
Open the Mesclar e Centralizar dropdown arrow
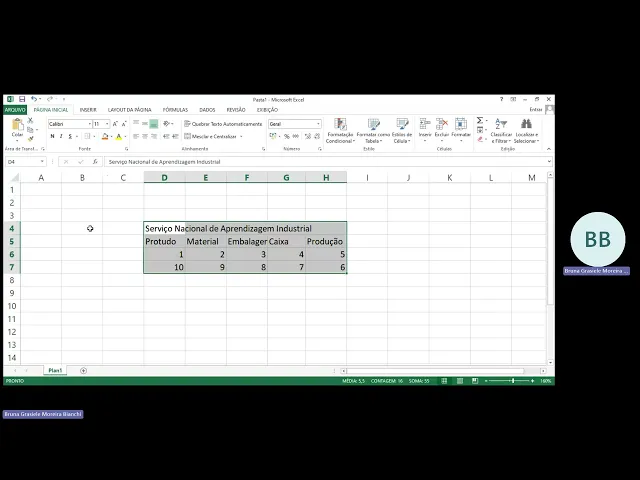[x=241, y=136]
